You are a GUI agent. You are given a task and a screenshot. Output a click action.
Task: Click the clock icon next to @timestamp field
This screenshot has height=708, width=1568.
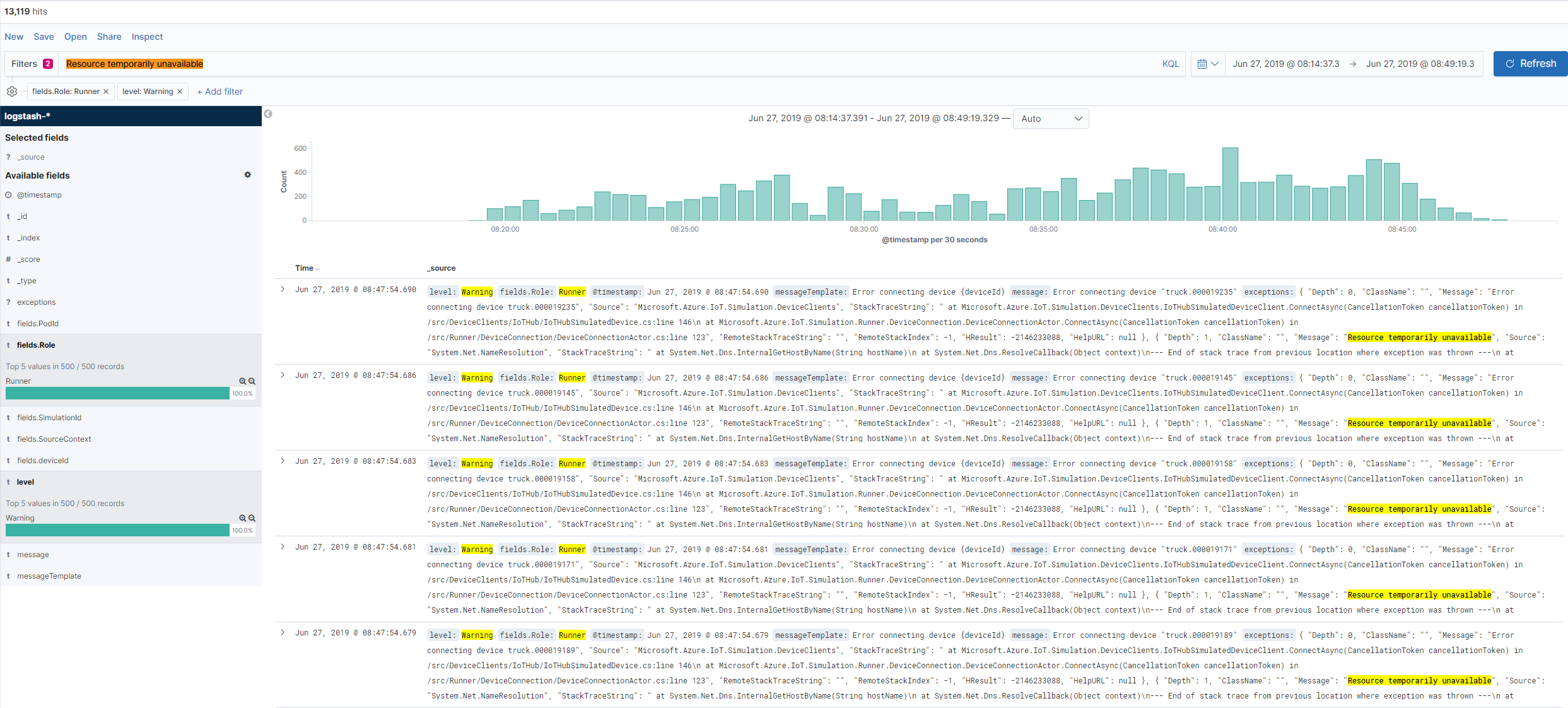tap(8, 194)
